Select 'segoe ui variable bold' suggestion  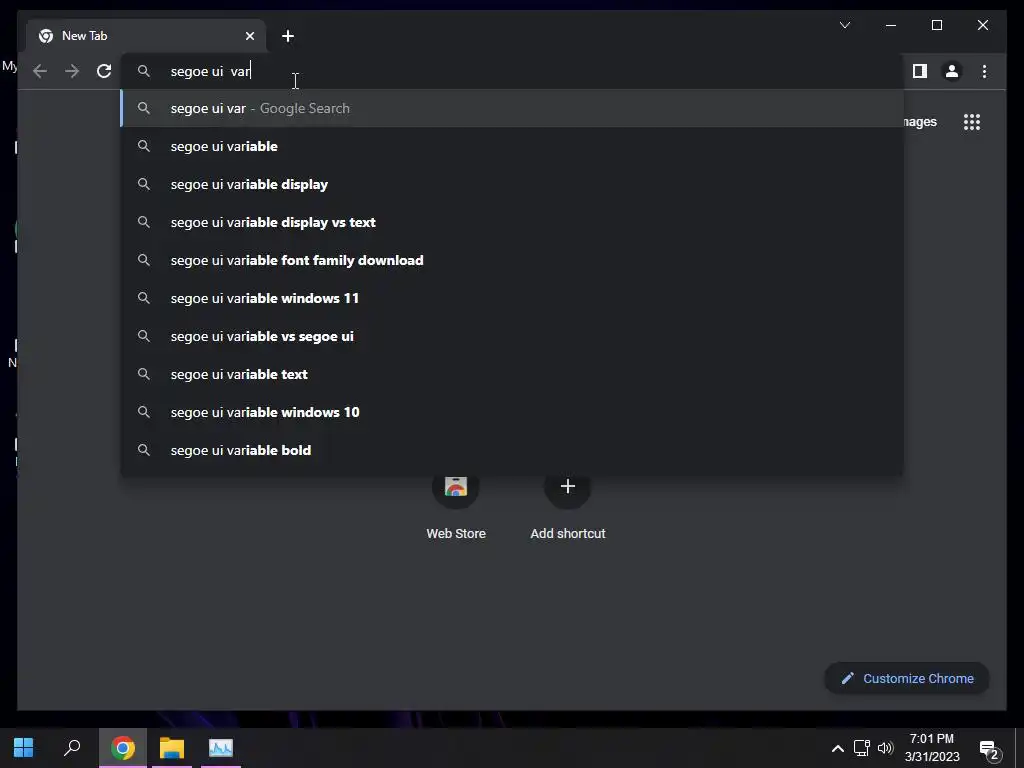[512, 450]
